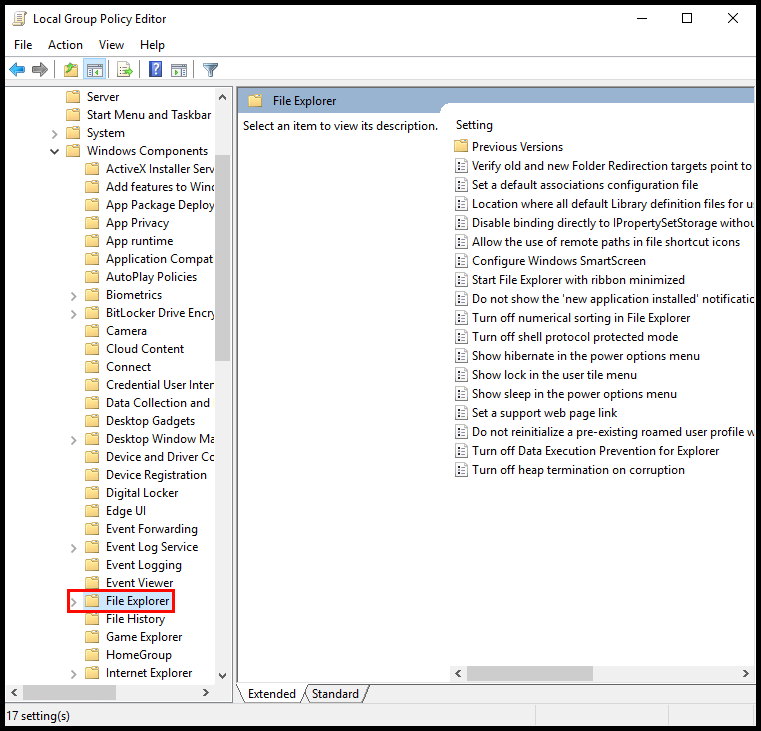
Task: Click the Camera folder icon in tree
Action: 92,331
